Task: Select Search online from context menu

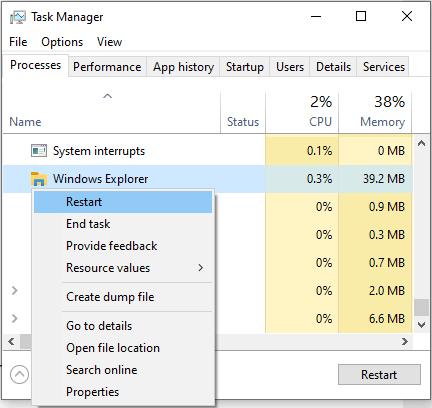Action: click(123, 370)
